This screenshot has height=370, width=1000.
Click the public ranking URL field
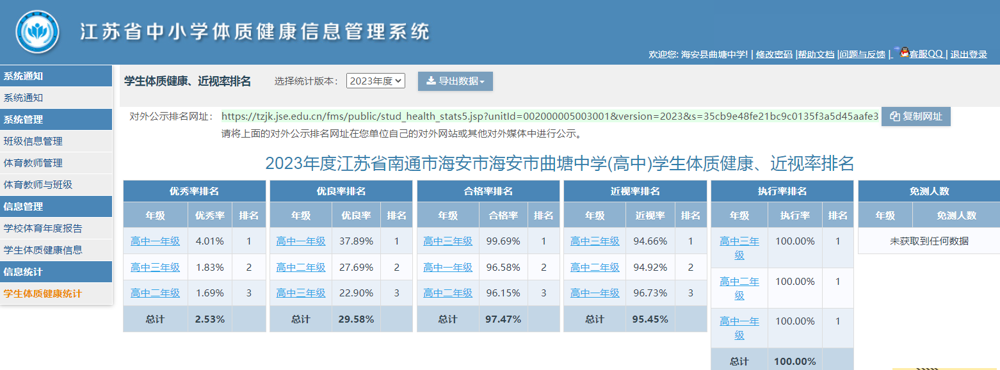click(550, 116)
